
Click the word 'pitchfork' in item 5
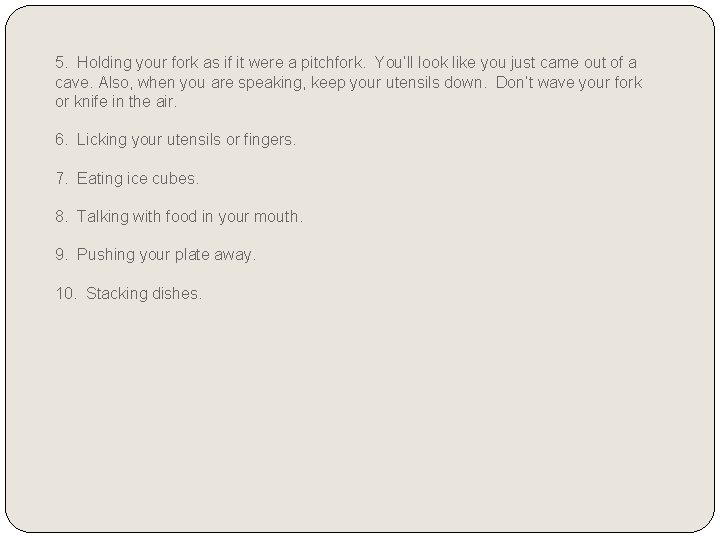(331, 63)
